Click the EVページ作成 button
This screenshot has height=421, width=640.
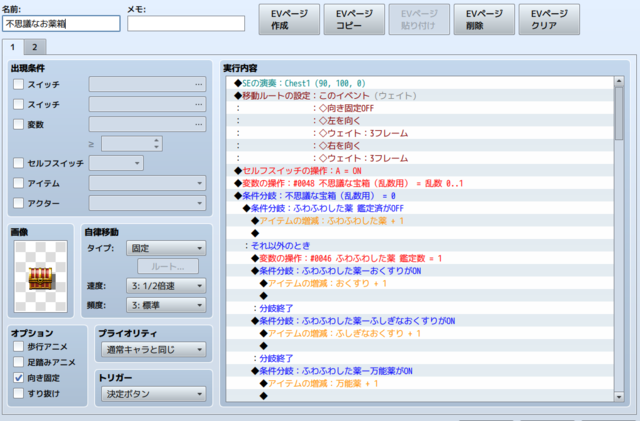[x=289, y=19]
